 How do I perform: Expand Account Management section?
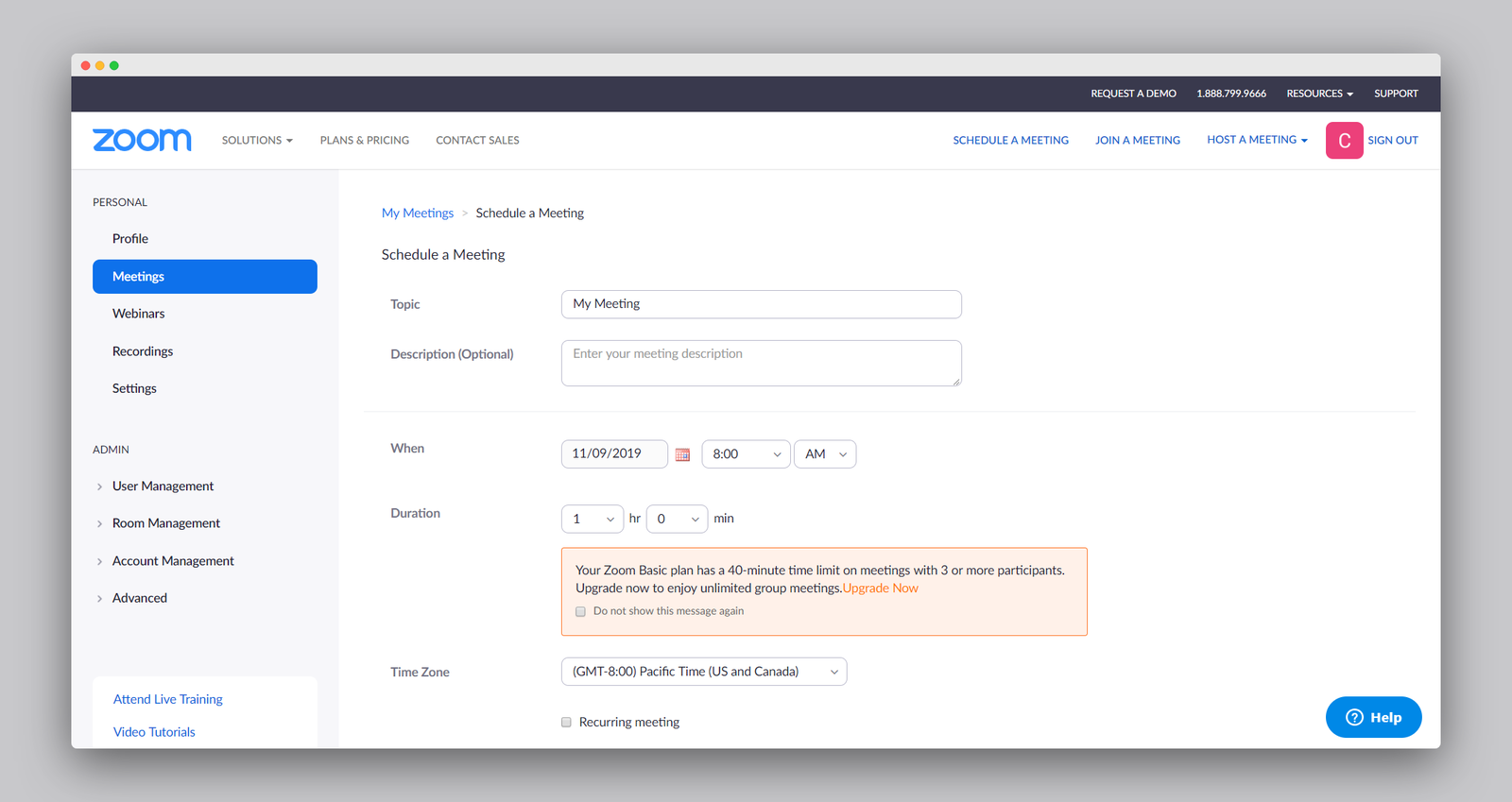[173, 561]
